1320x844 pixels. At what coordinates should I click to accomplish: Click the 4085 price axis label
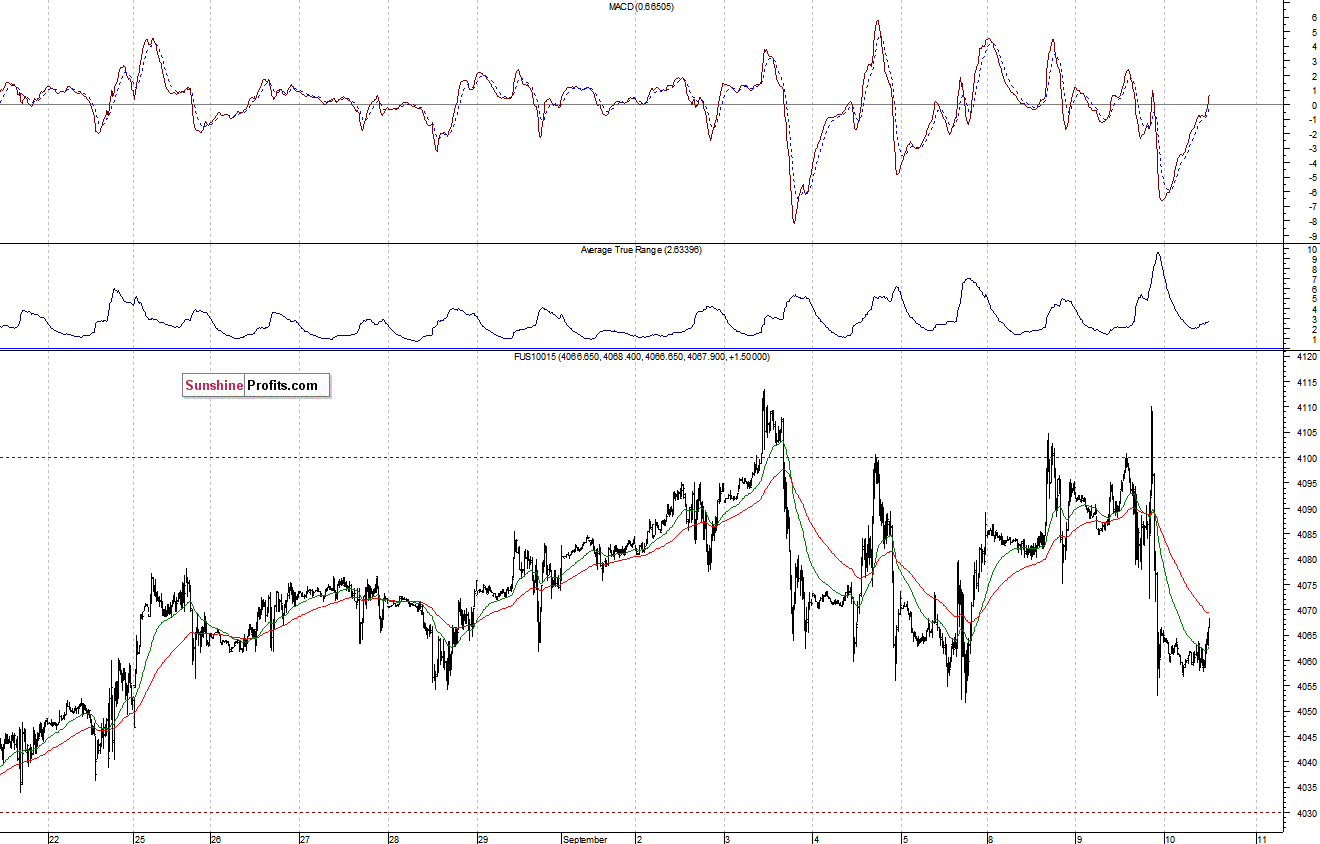tap(1305, 535)
